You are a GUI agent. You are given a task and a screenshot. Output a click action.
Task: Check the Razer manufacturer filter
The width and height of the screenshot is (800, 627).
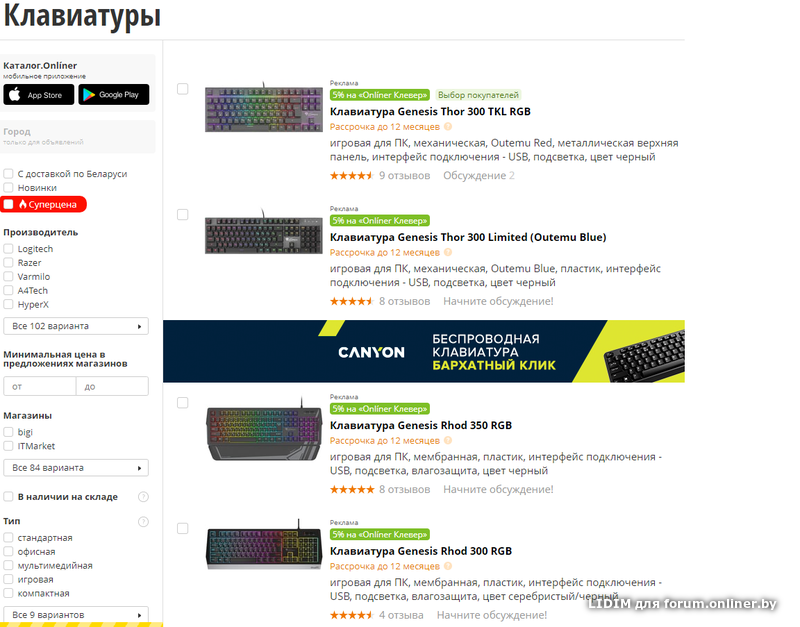(x=8, y=262)
